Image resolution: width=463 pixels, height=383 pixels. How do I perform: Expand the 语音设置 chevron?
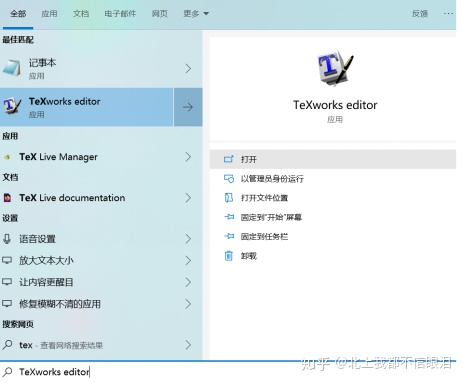(x=188, y=239)
